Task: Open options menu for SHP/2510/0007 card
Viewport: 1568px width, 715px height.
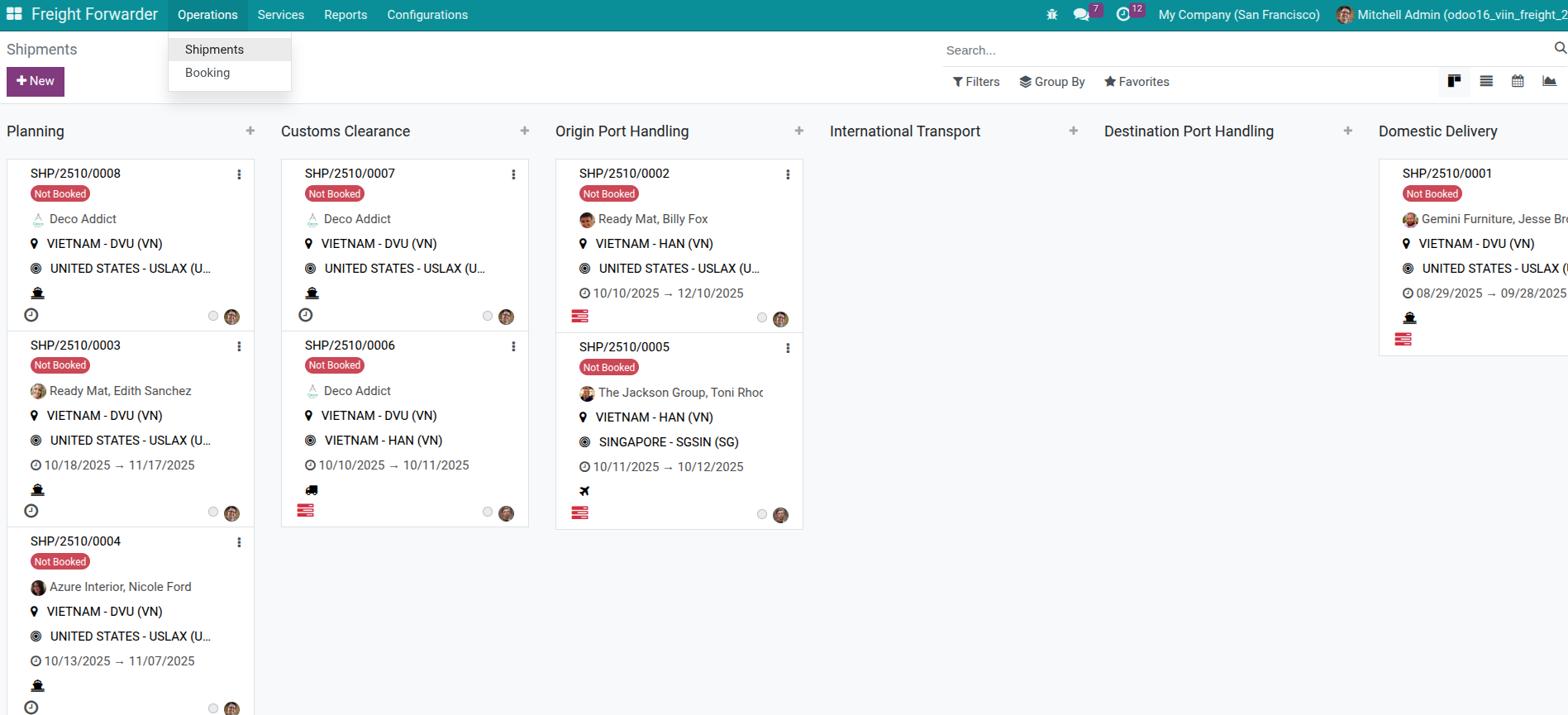Action: pyautogui.click(x=513, y=174)
